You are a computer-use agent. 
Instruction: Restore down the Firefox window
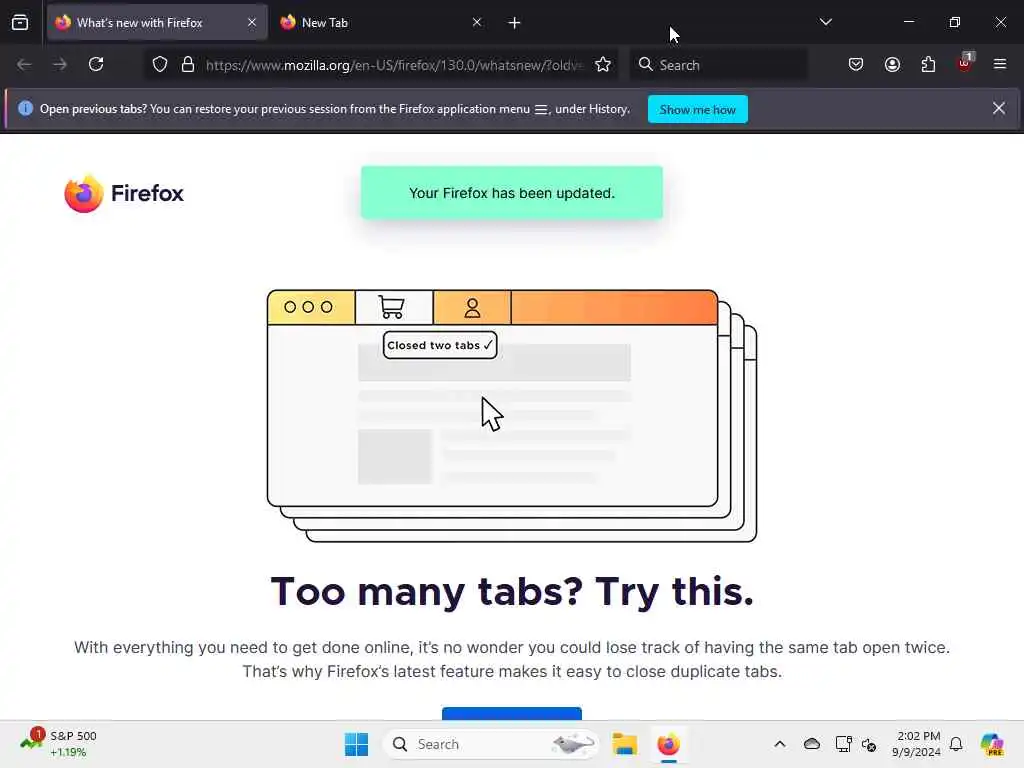[955, 22]
